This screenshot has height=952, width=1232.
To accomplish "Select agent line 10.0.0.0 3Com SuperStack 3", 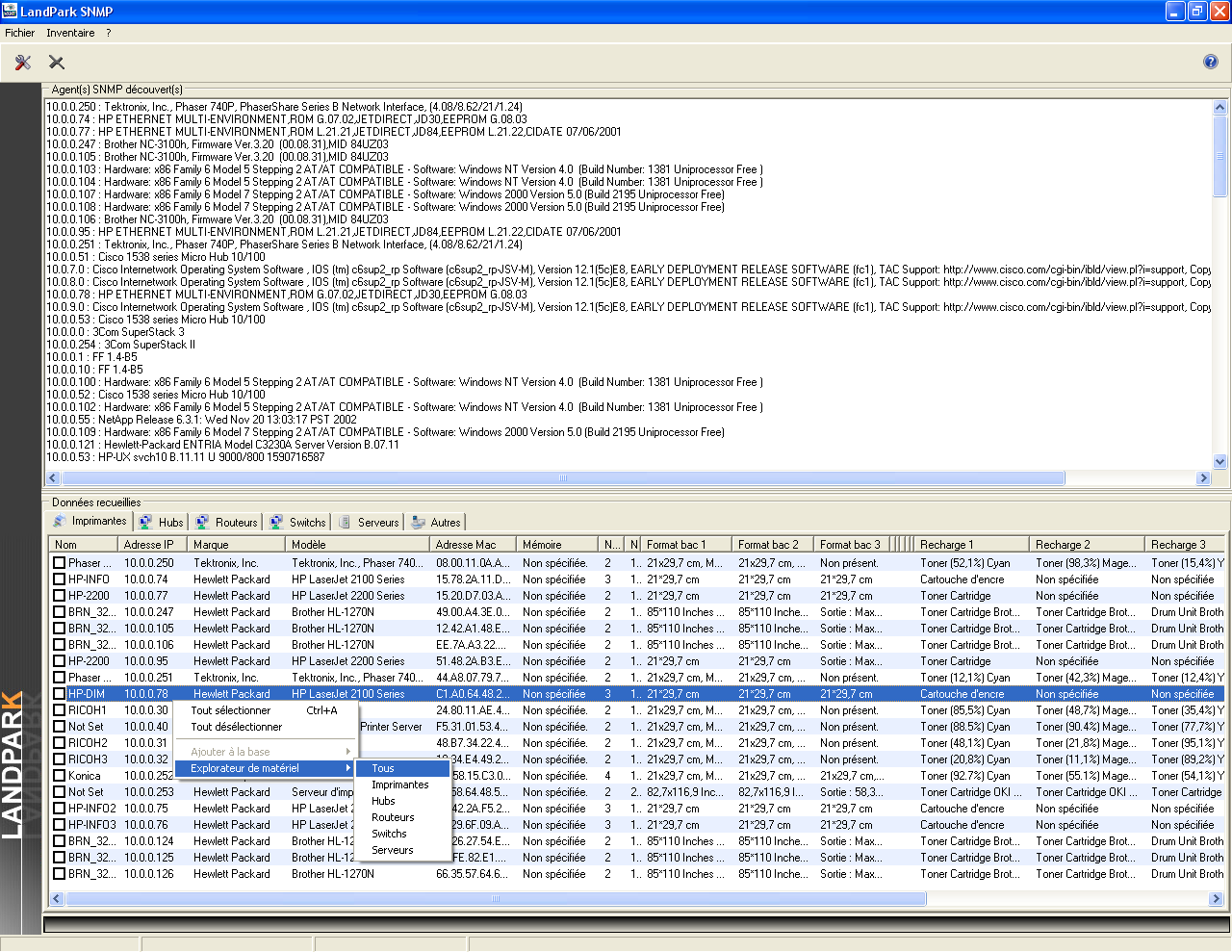I will click(115, 332).
